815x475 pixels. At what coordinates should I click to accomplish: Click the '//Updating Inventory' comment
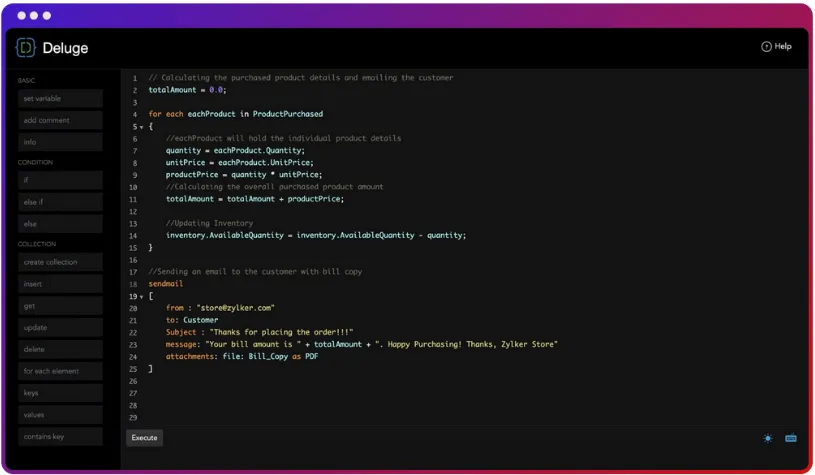209,223
